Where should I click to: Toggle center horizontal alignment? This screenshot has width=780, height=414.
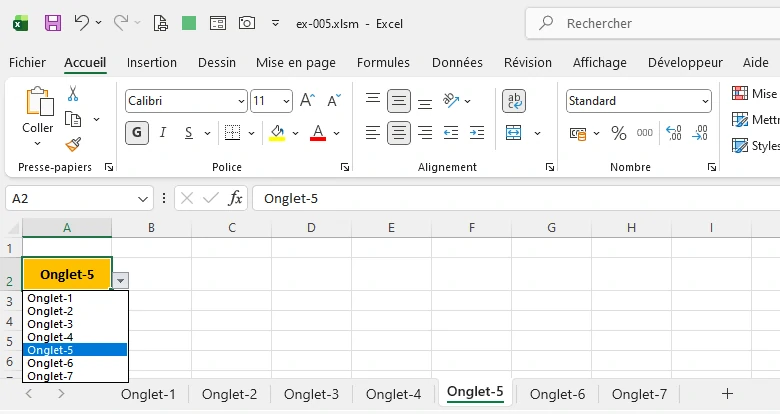coord(399,133)
